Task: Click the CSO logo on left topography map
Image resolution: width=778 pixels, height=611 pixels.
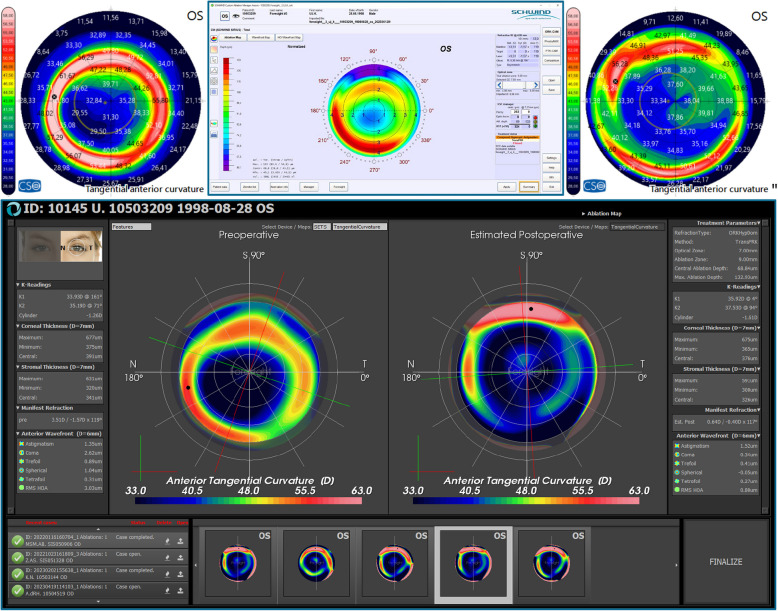Action: point(31,184)
